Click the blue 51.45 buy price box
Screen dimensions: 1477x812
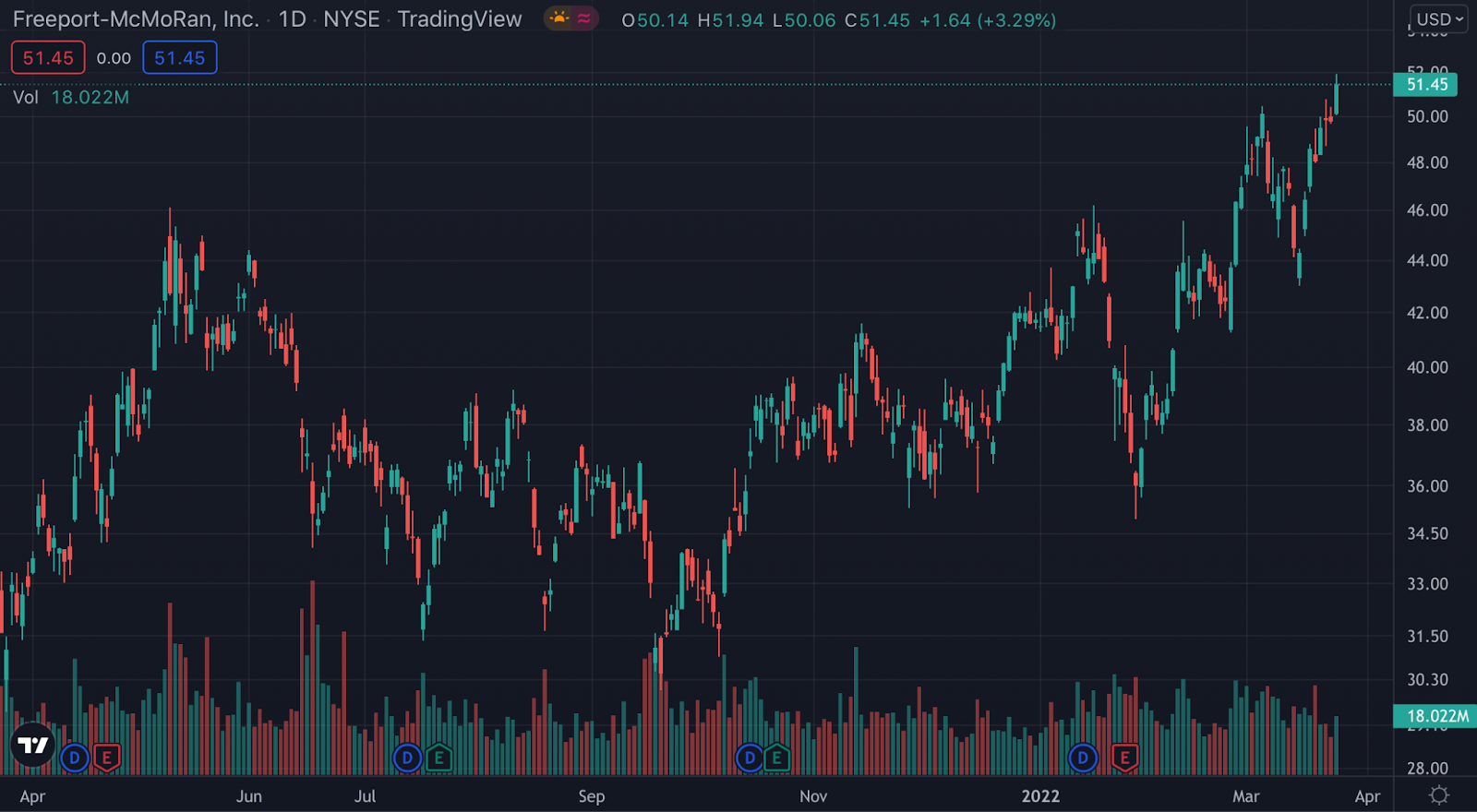180,58
